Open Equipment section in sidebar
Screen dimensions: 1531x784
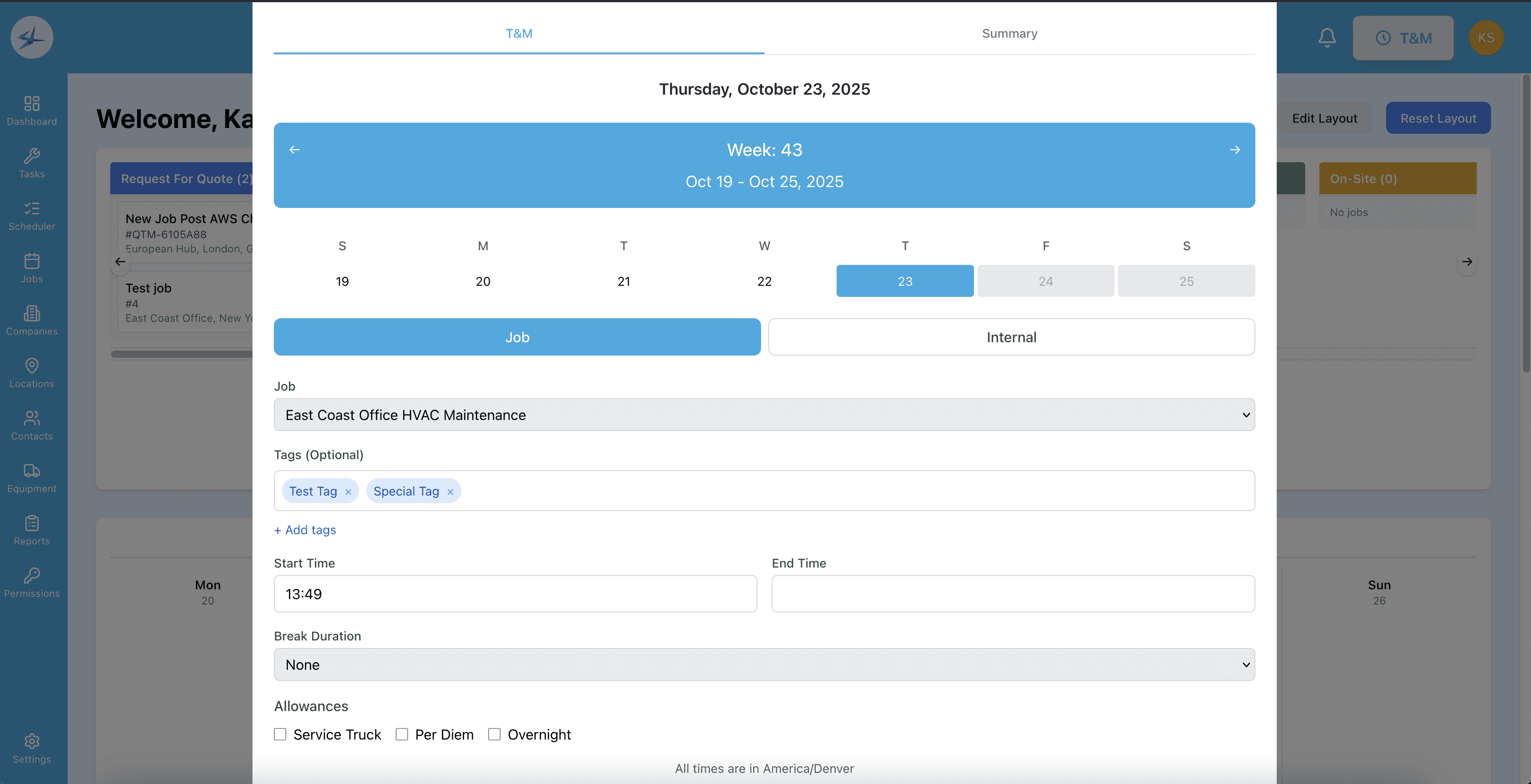[32, 478]
